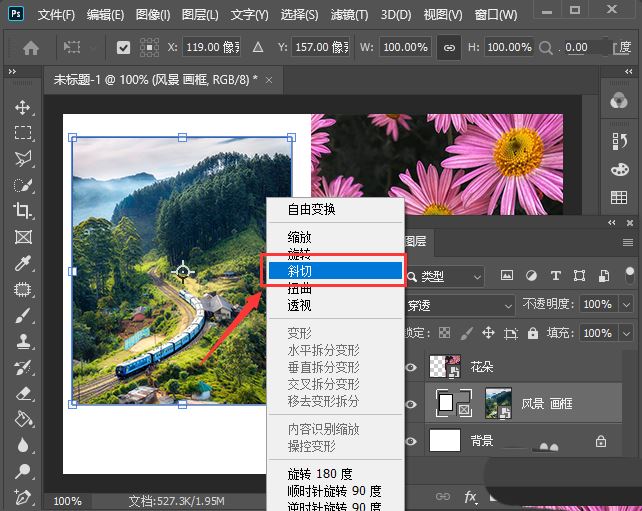
Task: Hide the 背景 layer
Action: coord(411,441)
